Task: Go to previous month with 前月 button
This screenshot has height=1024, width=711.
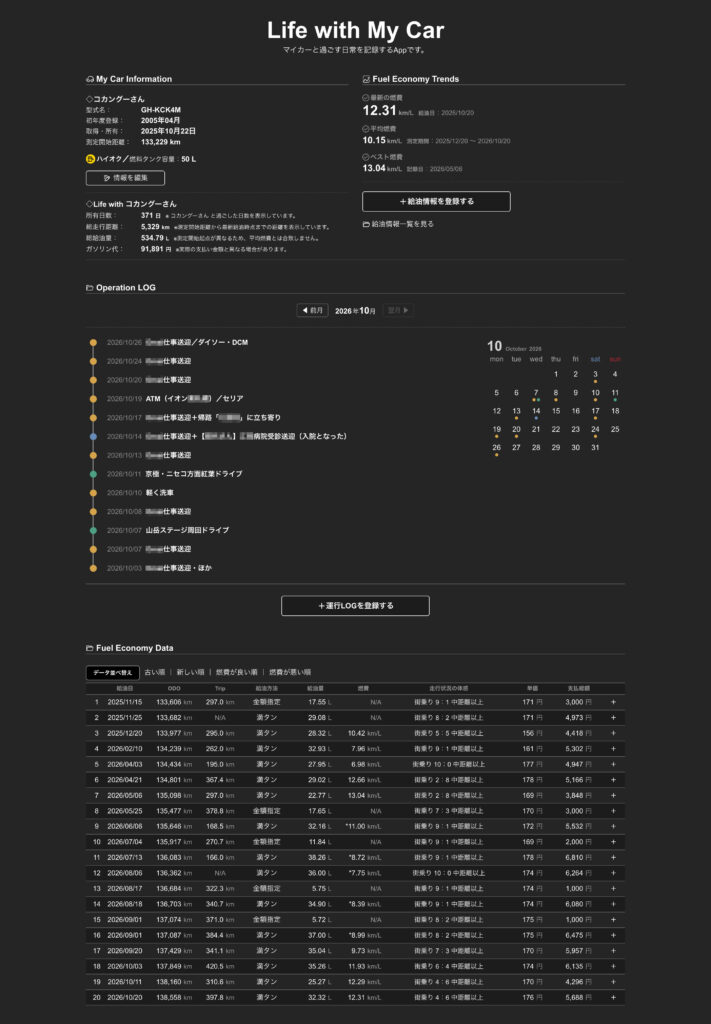Action: point(312,310)
